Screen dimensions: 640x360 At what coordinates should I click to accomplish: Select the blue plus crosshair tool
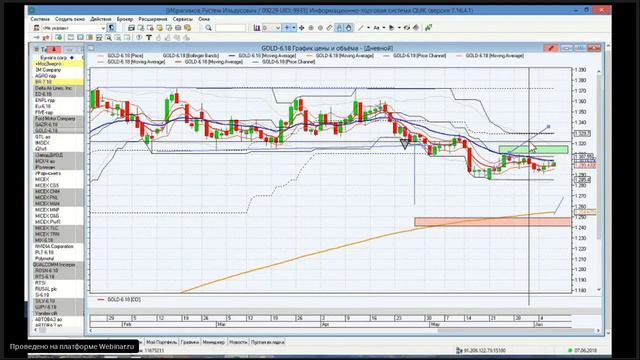(x=287, y=28)
